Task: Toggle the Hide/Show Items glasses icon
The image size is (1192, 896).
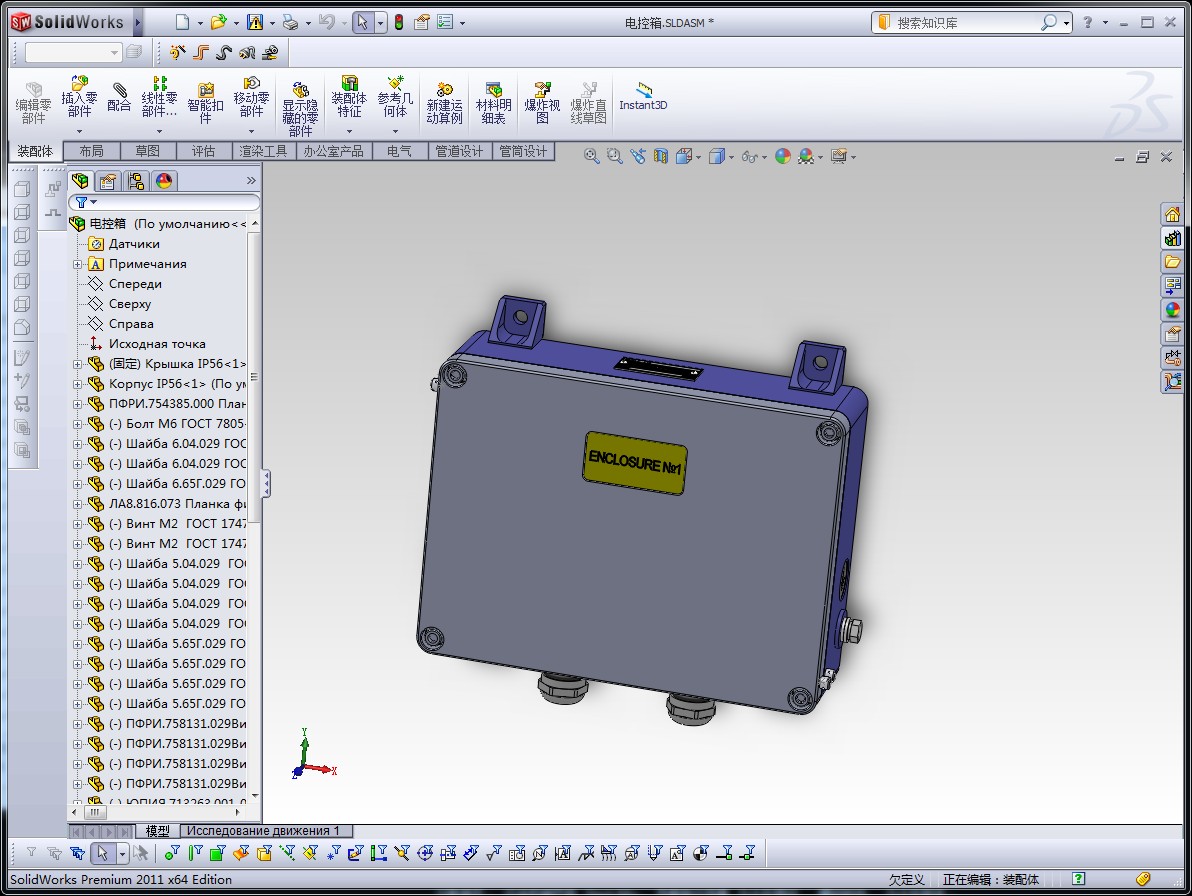Action: pos(749,156)
